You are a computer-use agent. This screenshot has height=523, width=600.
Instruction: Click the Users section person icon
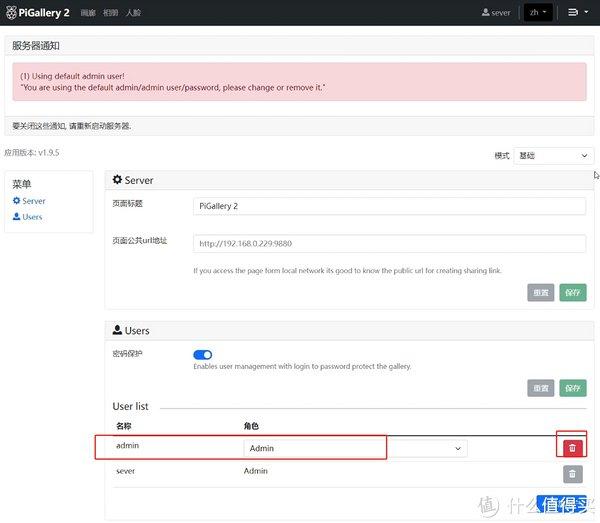[117, 330]
